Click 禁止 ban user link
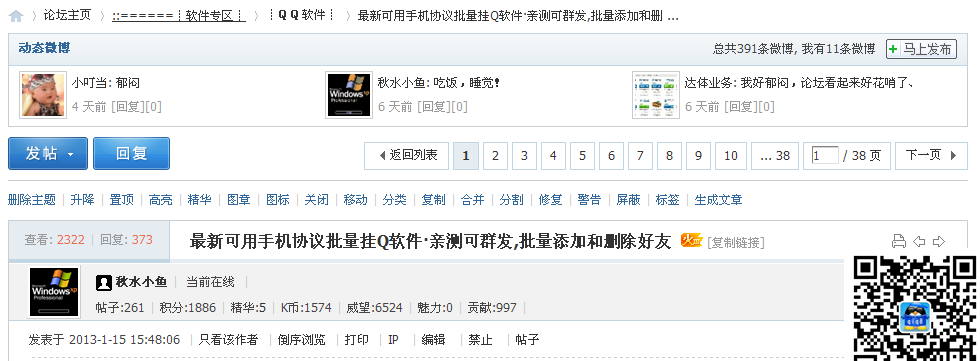Screen dimensions: 980x361 click(480, 340)
